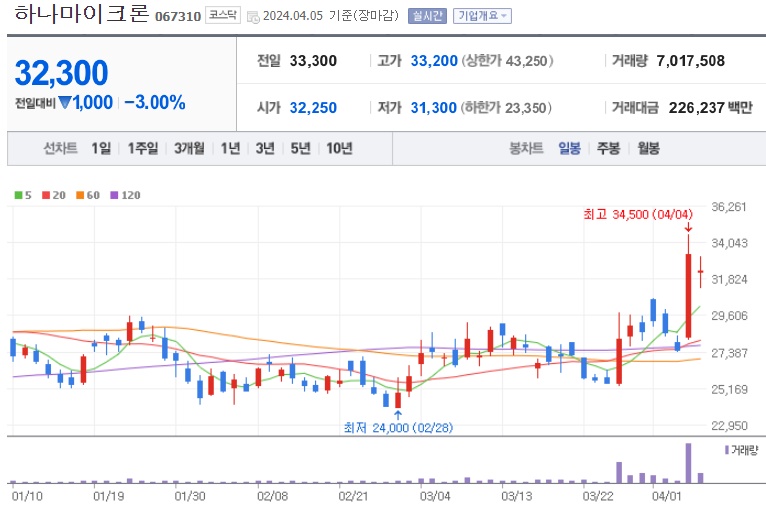Click the 실시간 real-time button
The image size is (766, 509).
pos(427,16)
